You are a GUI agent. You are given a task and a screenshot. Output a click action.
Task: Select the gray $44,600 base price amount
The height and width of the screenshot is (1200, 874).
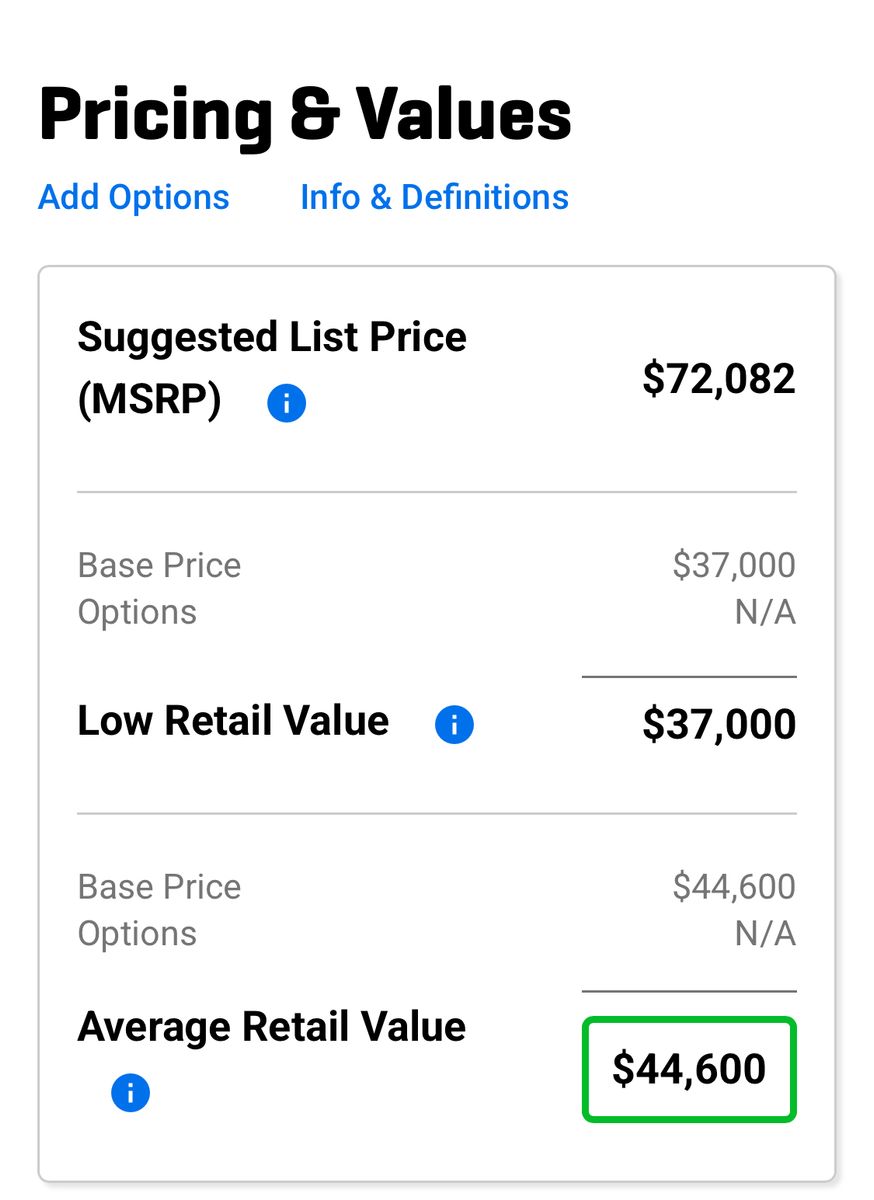pyautogui.click(x=733, y=886)
